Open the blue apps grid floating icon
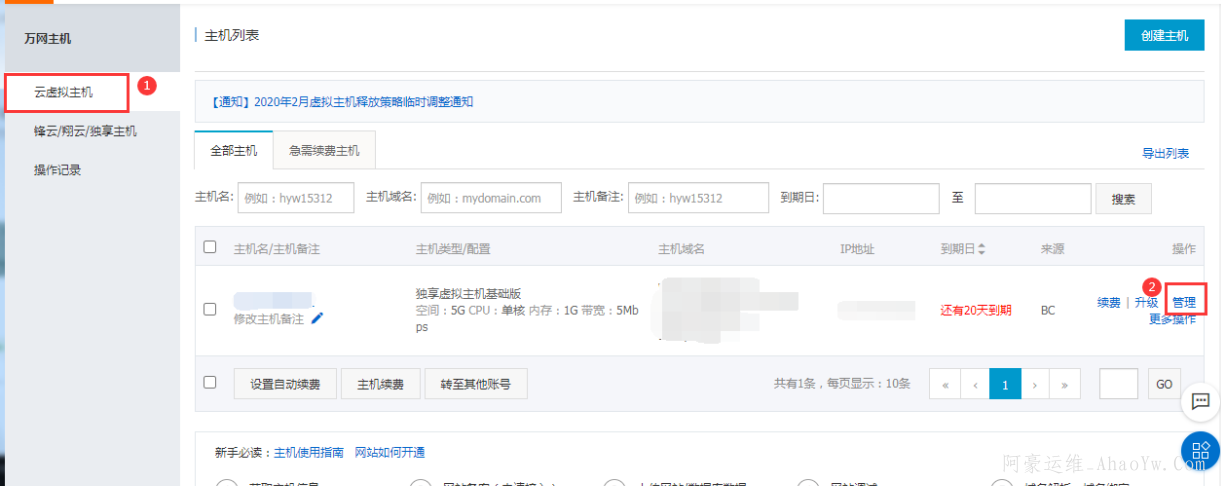 coord(1200,450)
